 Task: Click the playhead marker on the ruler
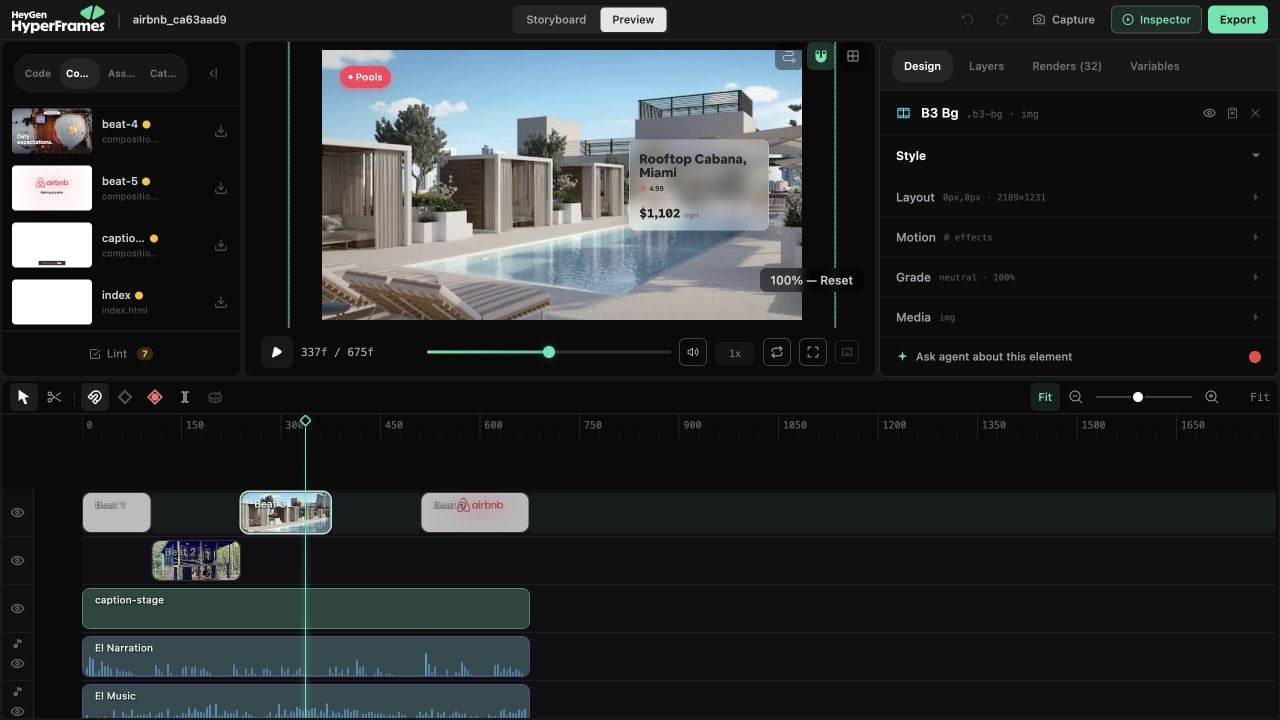click(305, 421)
